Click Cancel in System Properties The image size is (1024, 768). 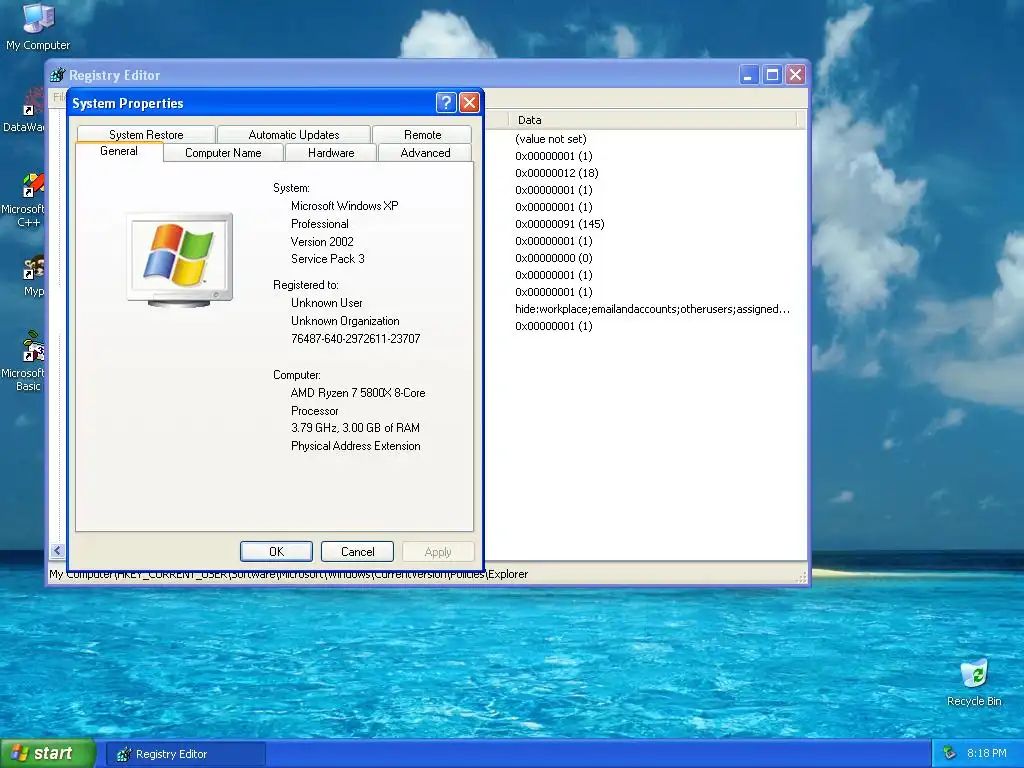click(x=357, y=551)
